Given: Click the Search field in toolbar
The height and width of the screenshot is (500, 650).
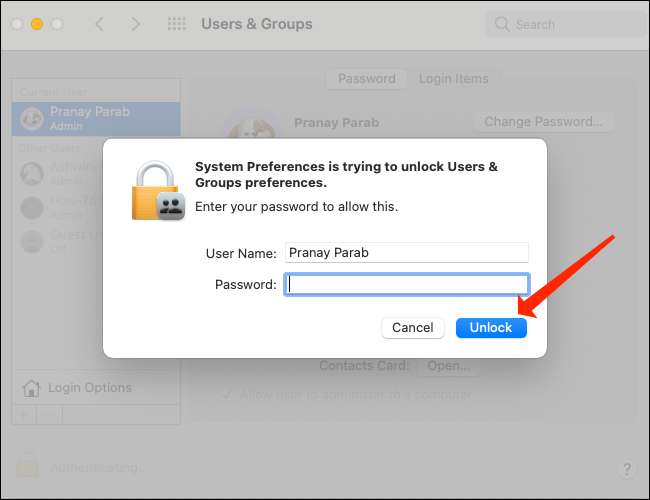Looking at the screenshot, I should 566,24.
